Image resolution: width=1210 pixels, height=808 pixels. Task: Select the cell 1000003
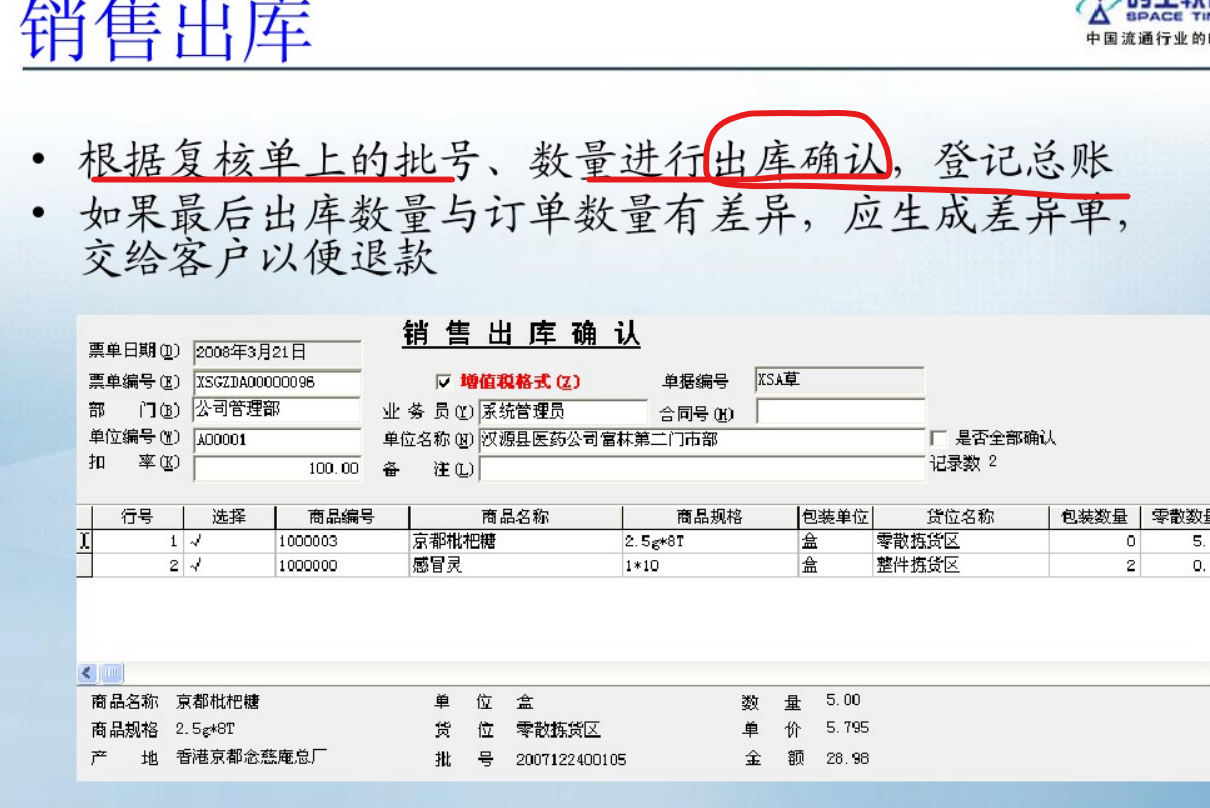tap(343, 541)
